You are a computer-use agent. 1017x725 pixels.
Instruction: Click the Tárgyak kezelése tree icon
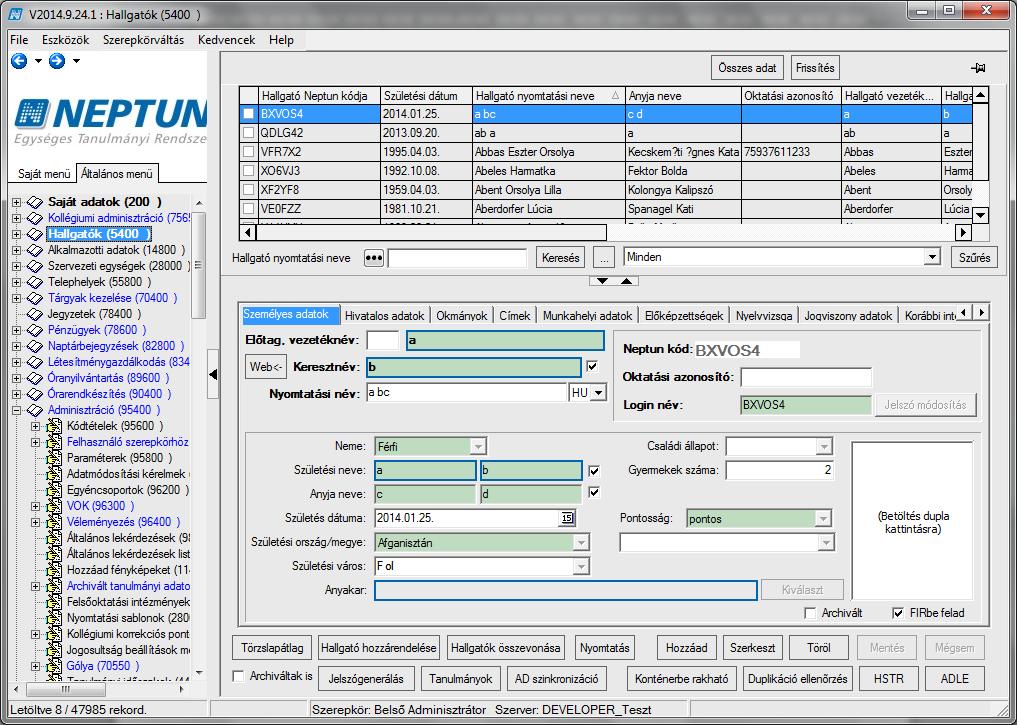pos(35,298)
